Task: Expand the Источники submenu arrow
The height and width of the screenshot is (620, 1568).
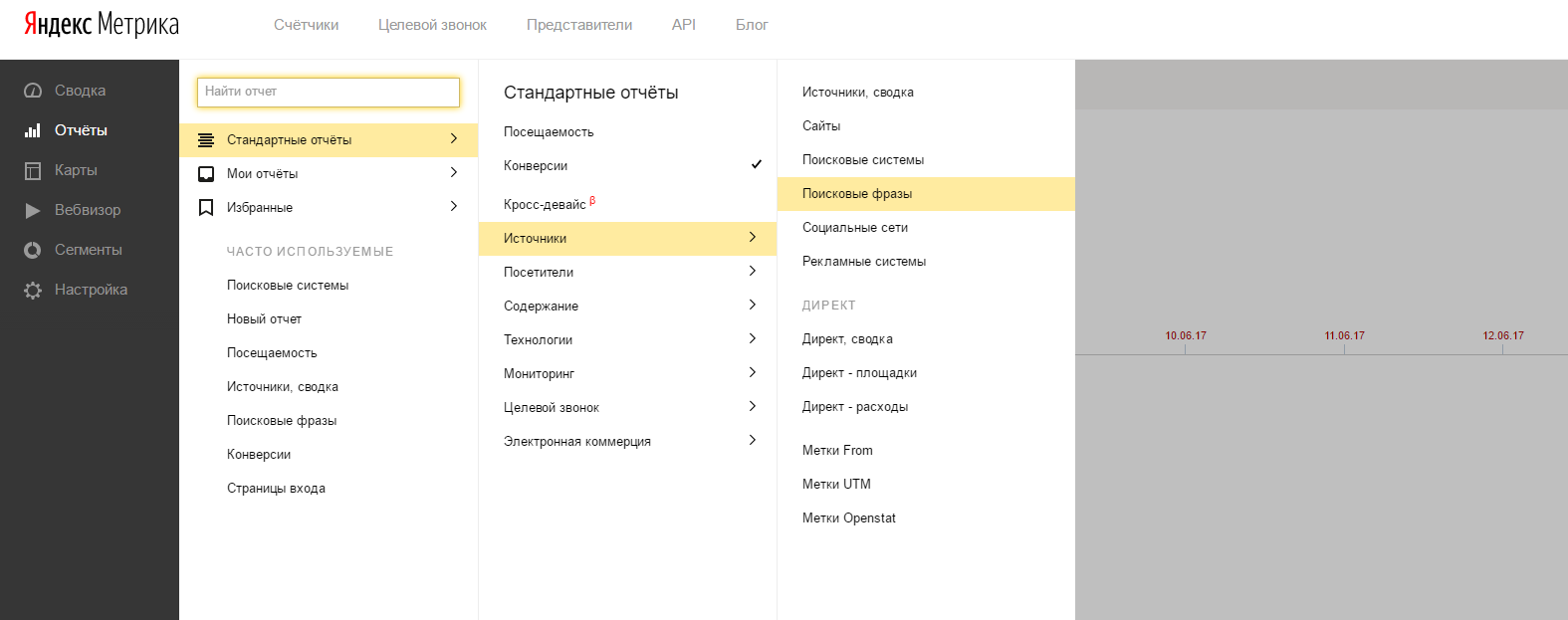Action: 753,237
